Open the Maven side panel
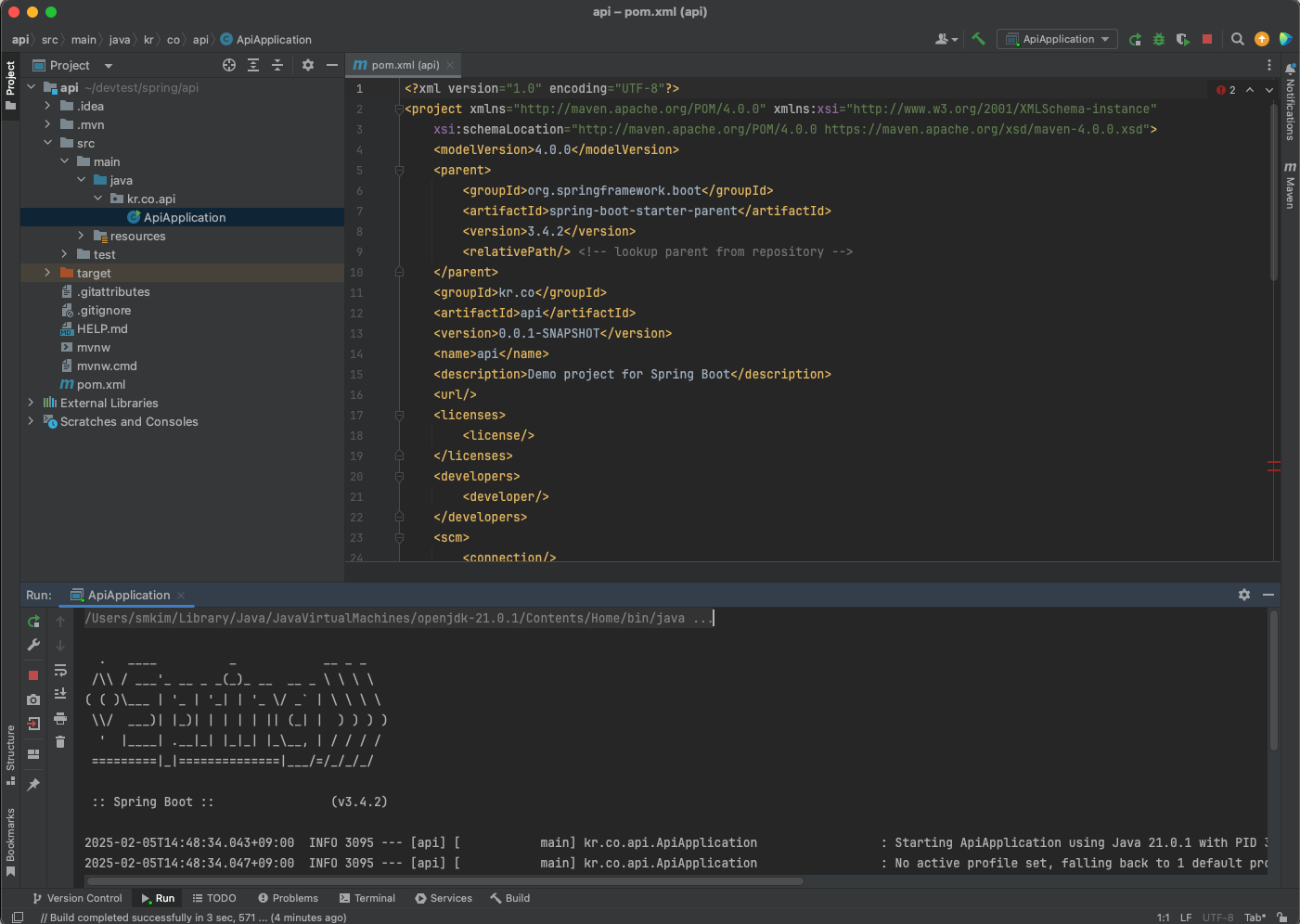This screenshot has height=924, width=1300. click(1290, 186)
